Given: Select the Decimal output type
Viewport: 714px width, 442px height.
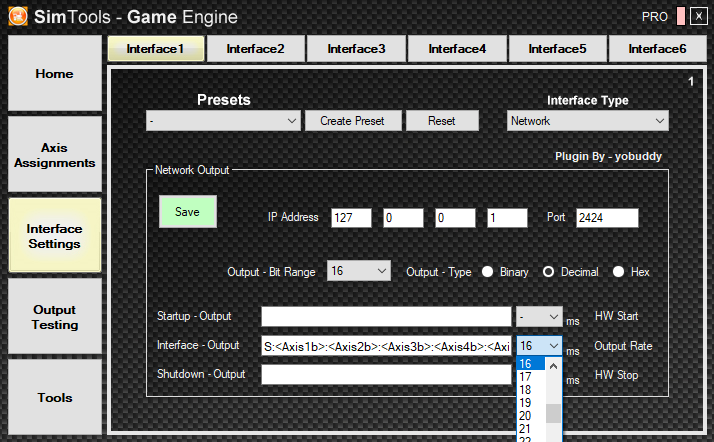Looking at the screenshot, I should tap(548, 271).
